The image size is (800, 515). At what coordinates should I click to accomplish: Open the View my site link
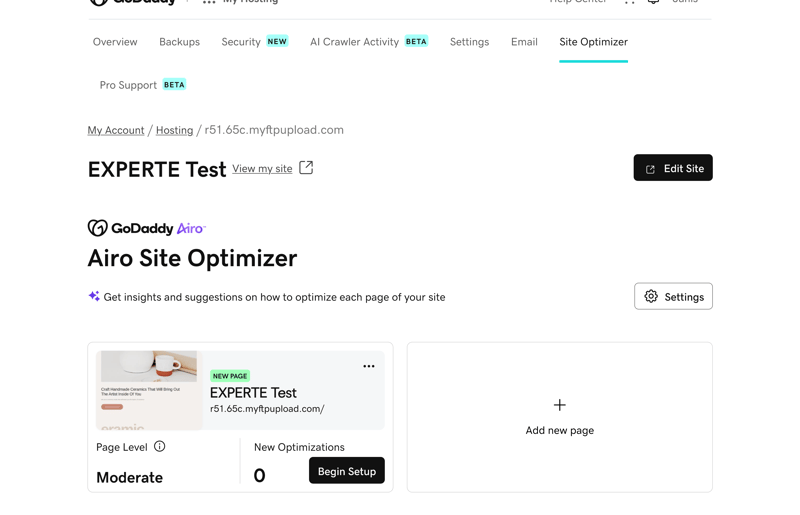262,168
